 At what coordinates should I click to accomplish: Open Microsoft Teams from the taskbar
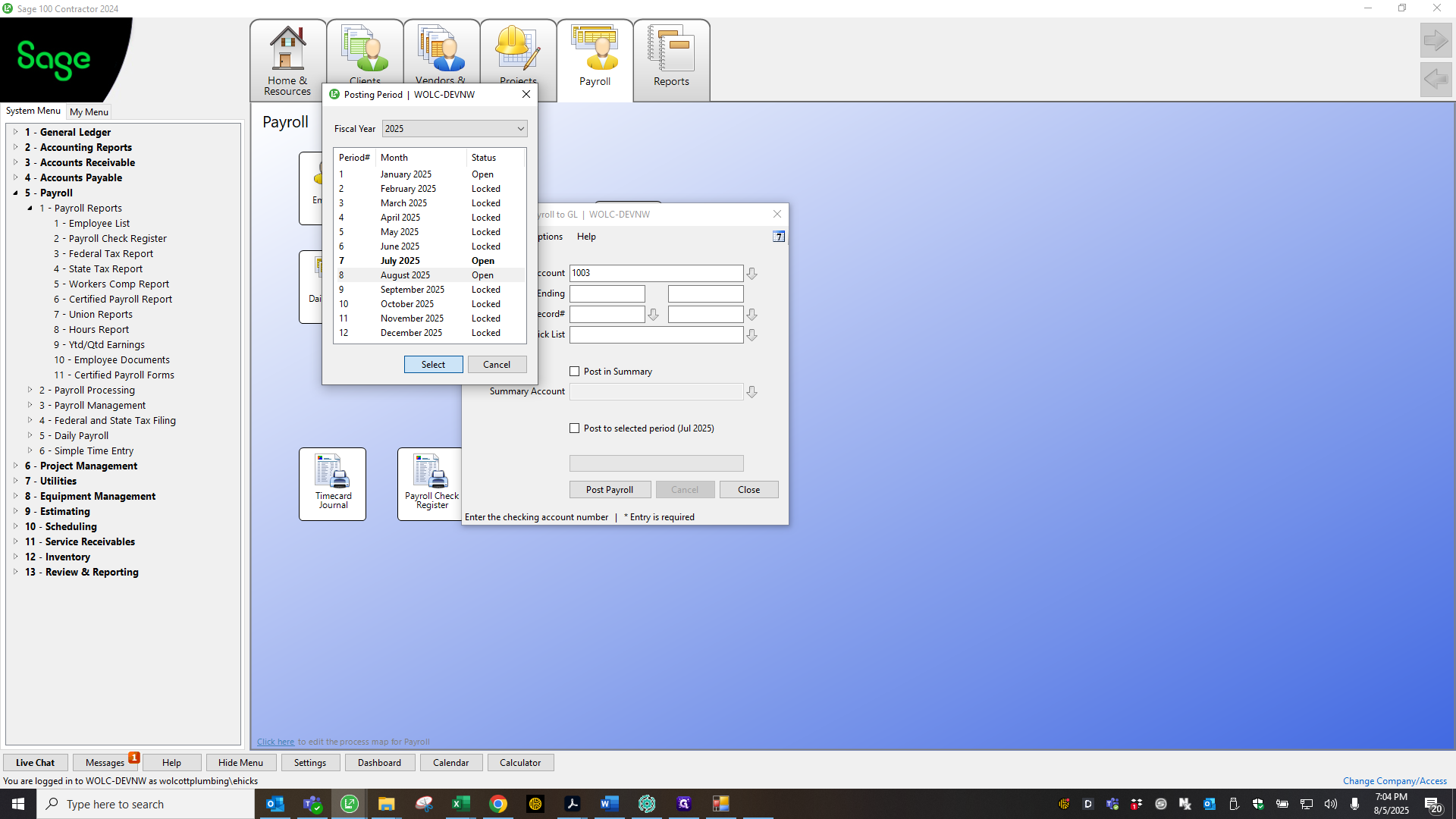tap(312, 804)
